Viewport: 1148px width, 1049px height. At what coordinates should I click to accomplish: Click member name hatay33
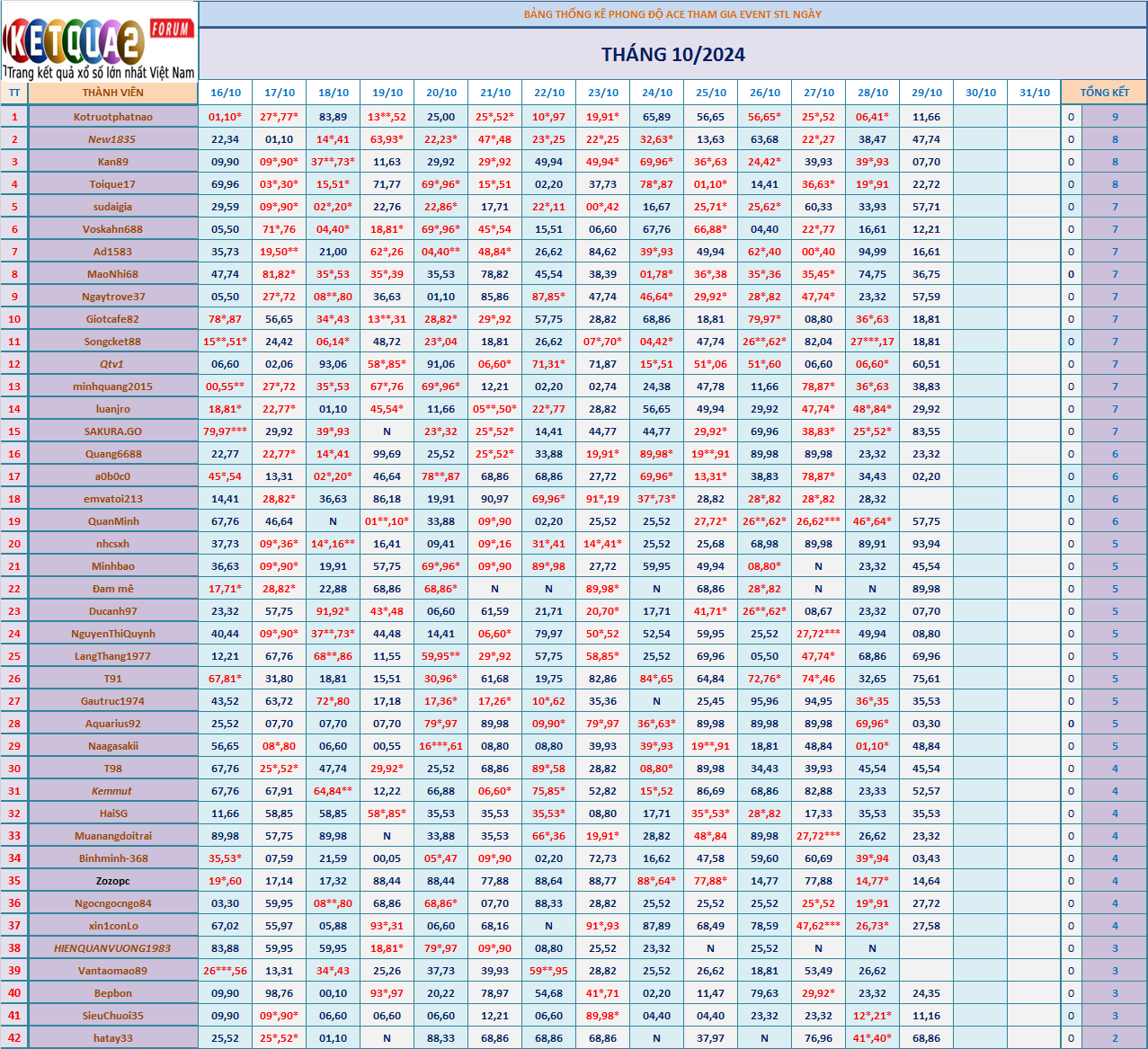point(112,1038)
